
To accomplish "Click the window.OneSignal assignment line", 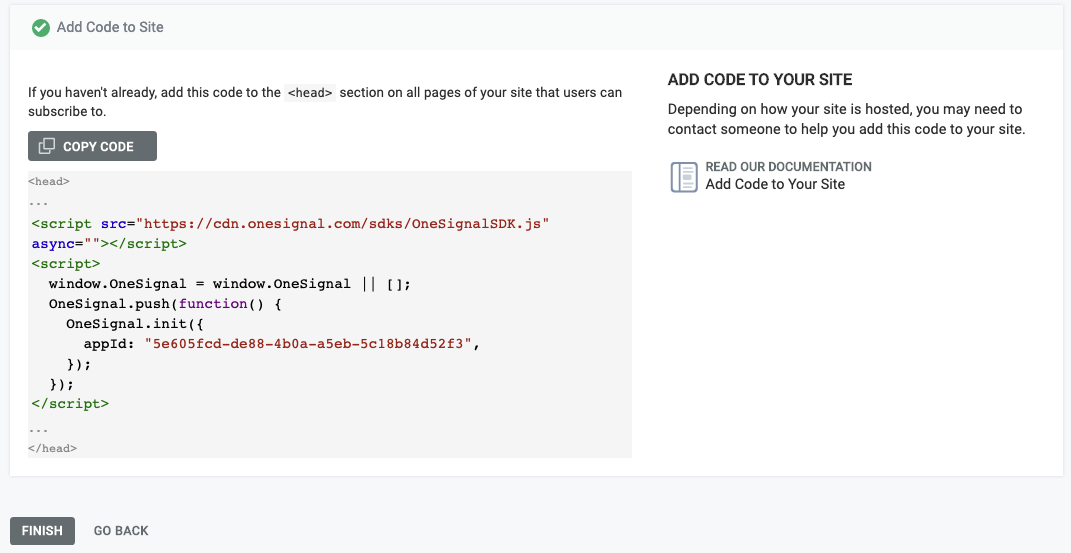I will click(230, 284).
